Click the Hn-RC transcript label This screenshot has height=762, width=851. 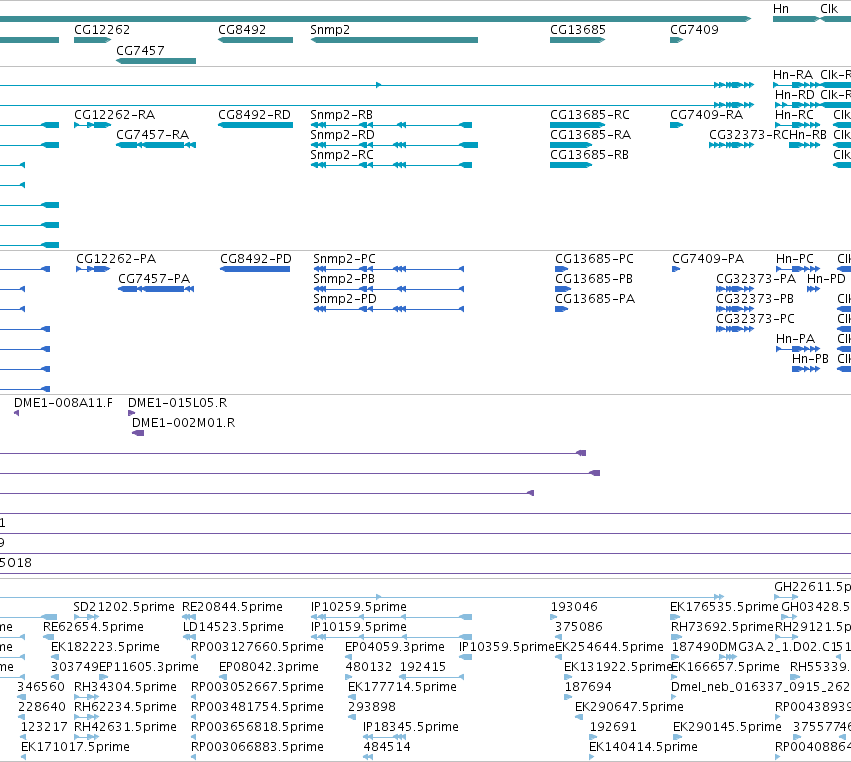[794, 115]
